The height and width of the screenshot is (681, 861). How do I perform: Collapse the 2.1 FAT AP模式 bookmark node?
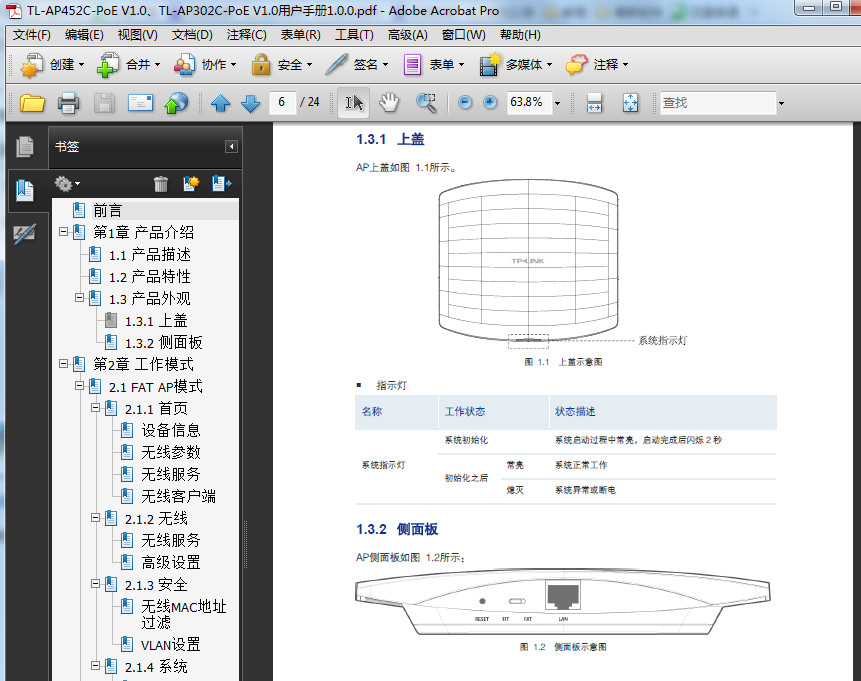[x=80, y=386]
